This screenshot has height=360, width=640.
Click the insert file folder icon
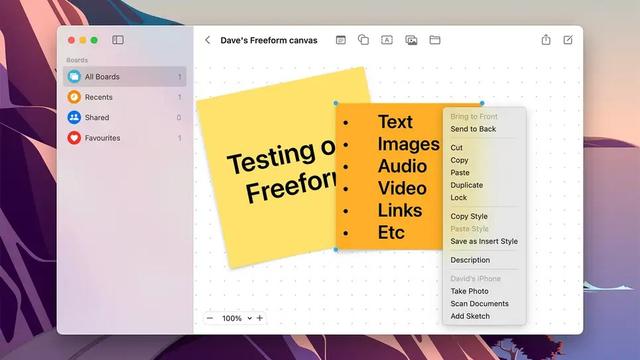pyautogui.click(x=435, y=40)
